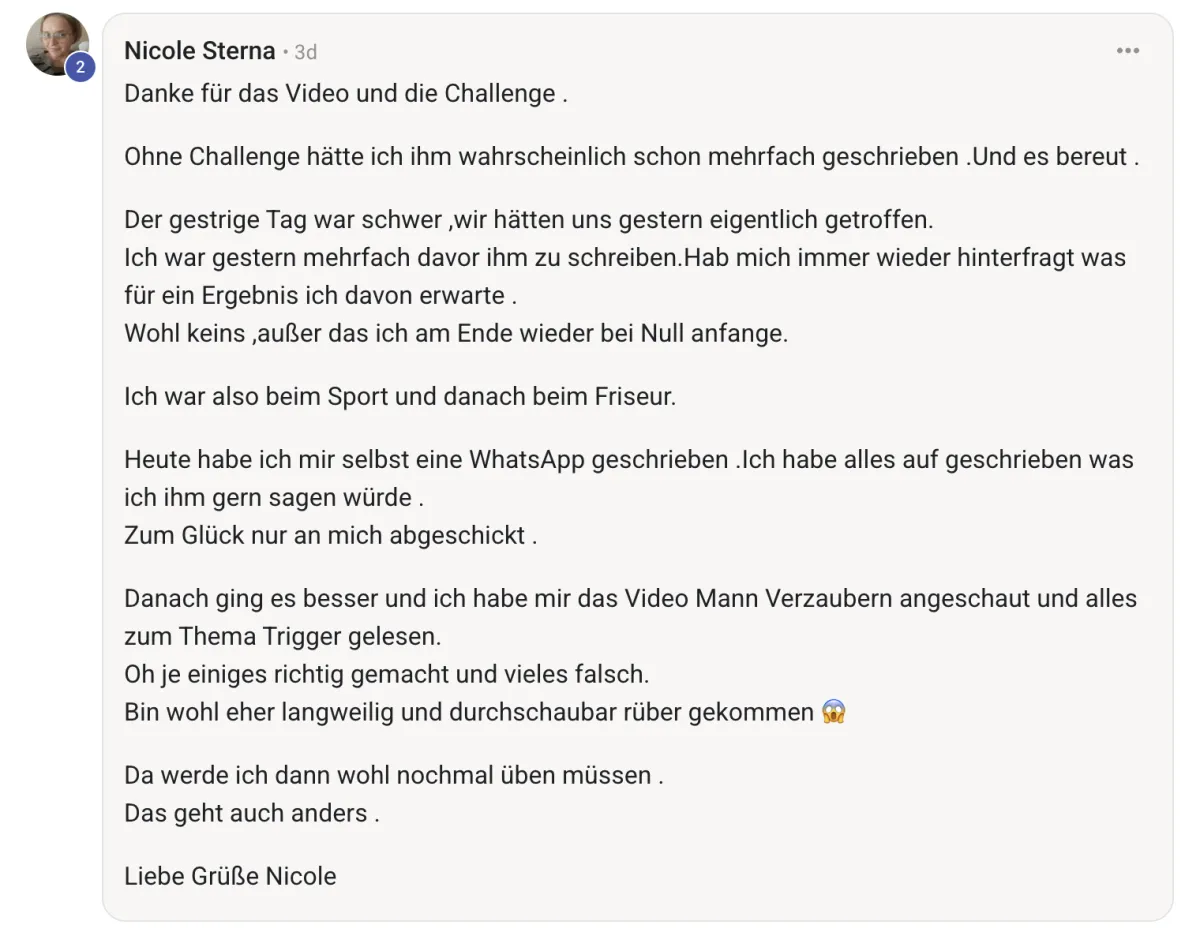The image size is (1200, 936).
Task: Click the 'Liebe Grüße Nicole' closing line
Action: coord(230,876)
